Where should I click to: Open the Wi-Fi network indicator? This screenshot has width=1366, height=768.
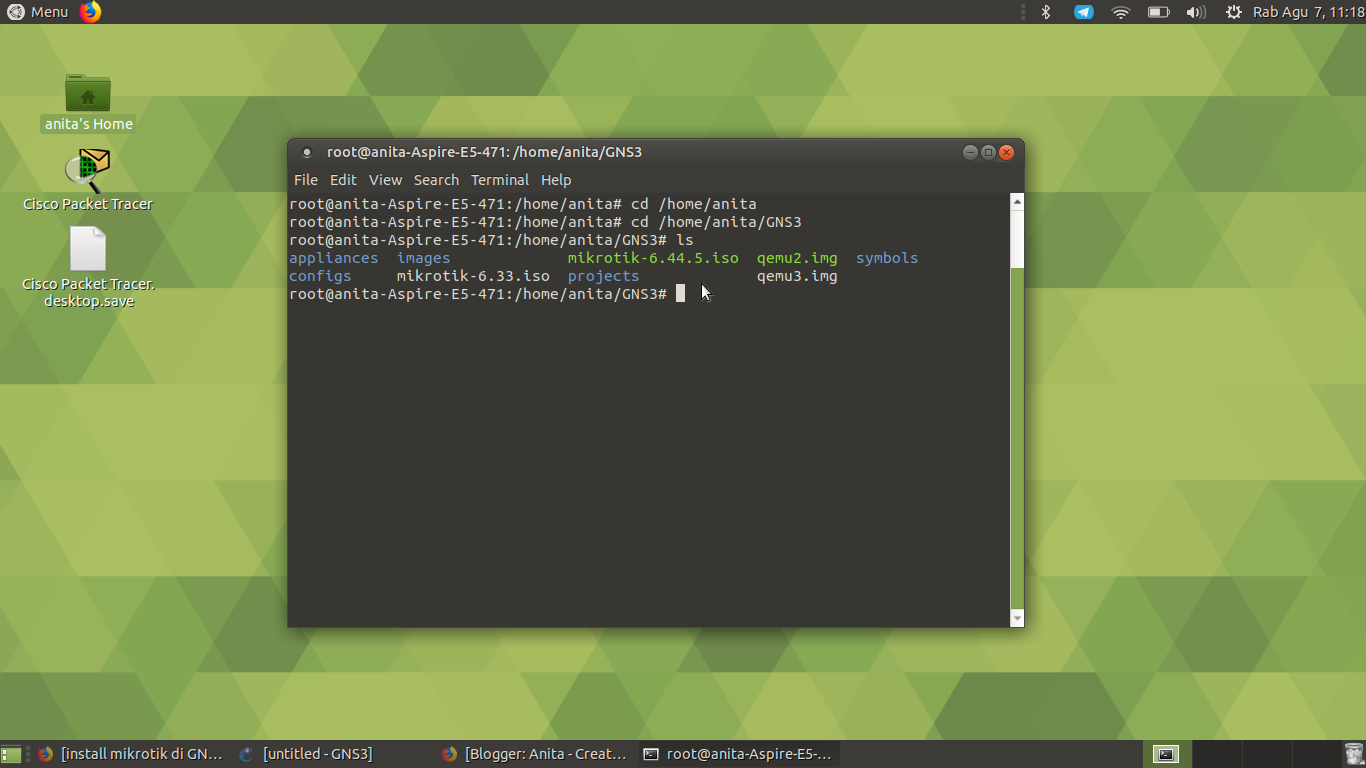pos(1121,12)
